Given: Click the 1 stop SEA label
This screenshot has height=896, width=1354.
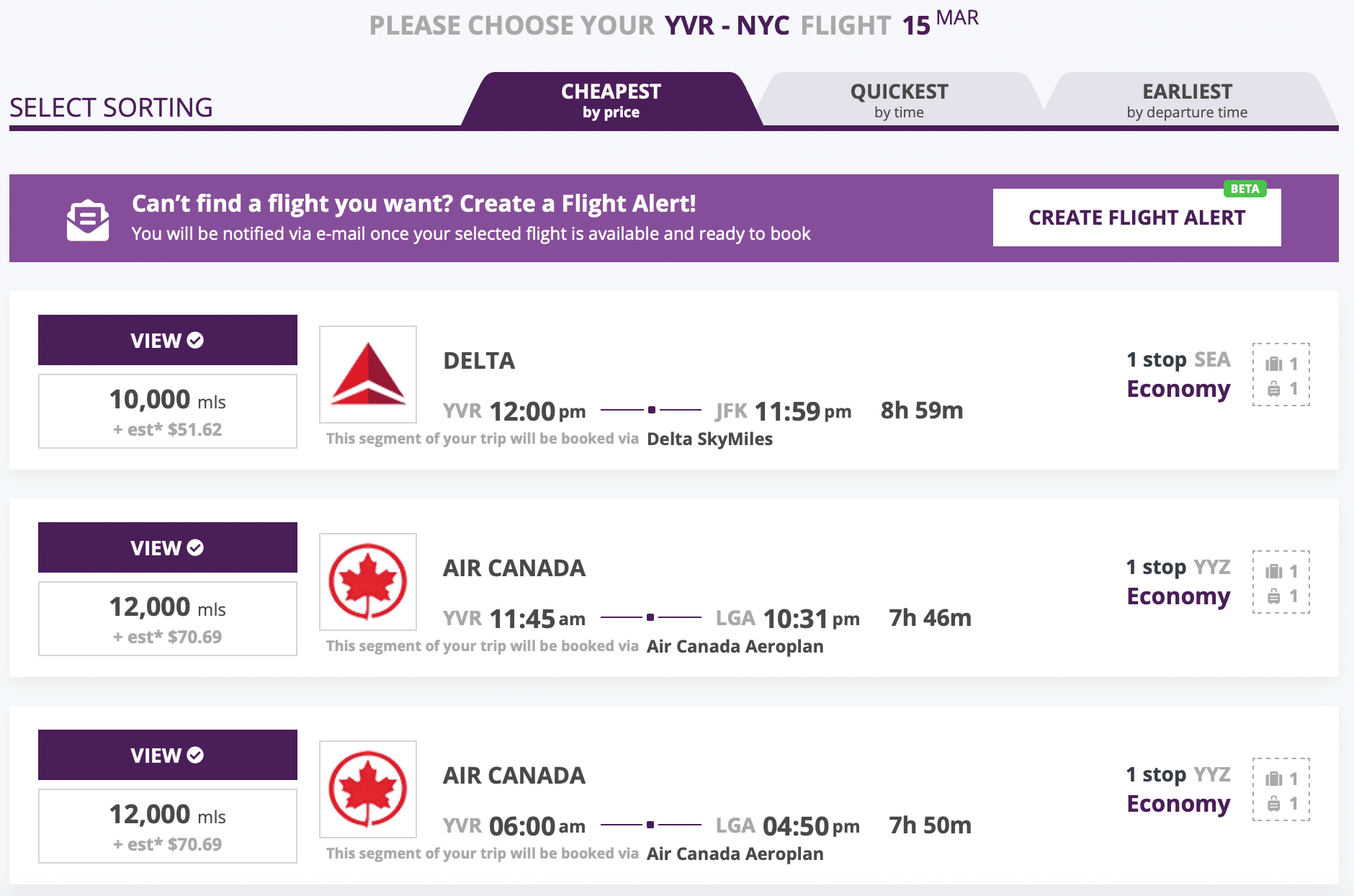Looking at the screenshot, I should click(x=1178, y=359).
